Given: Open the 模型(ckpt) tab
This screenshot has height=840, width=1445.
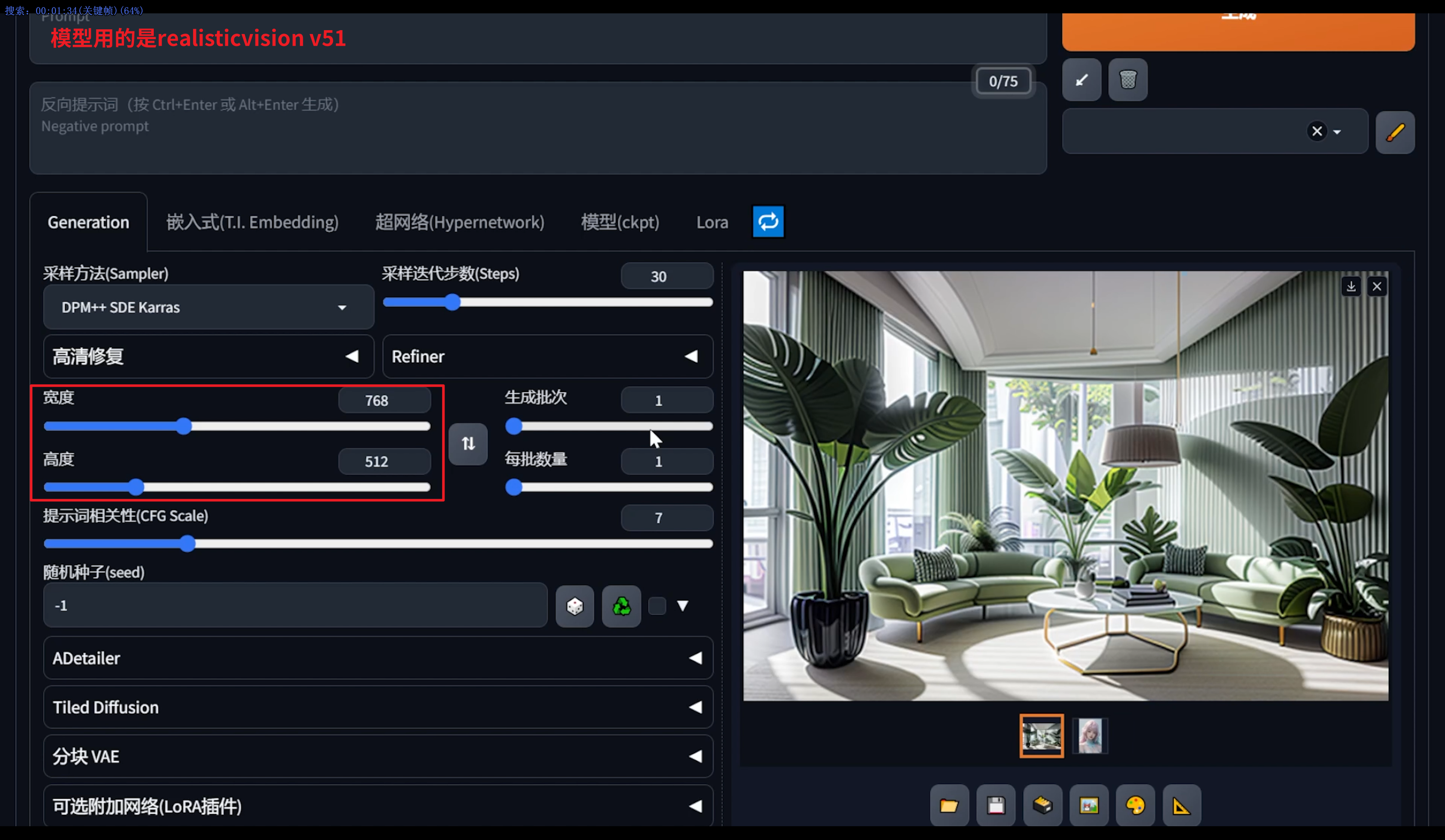Looking at the screenshot, I should (x=620, y=222).
